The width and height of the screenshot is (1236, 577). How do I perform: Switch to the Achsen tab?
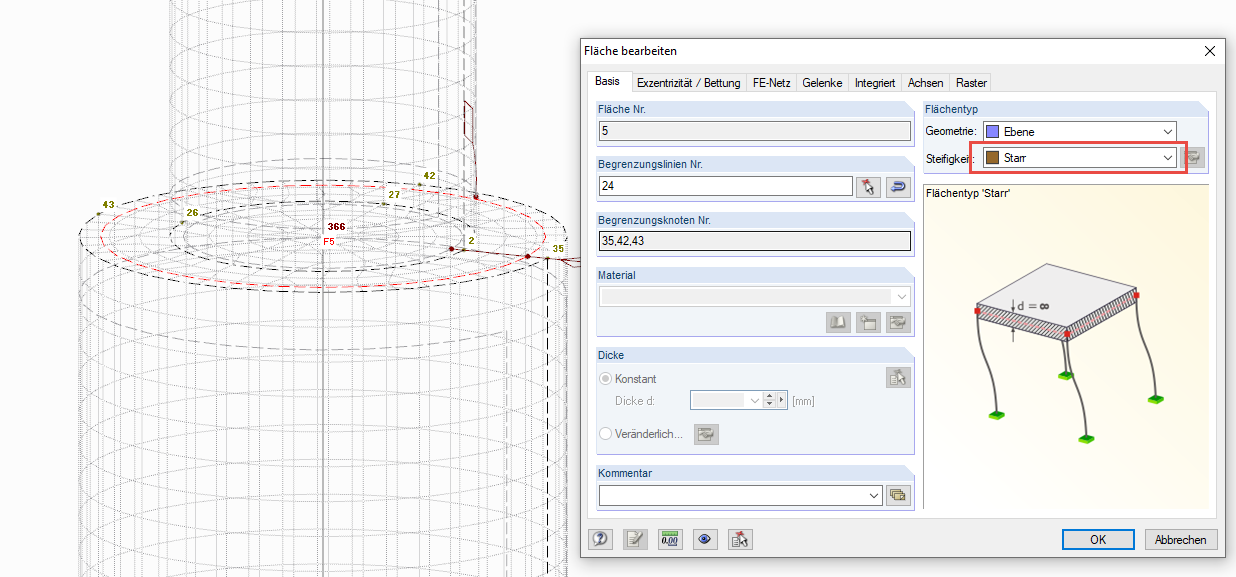[x=925, y=83]
